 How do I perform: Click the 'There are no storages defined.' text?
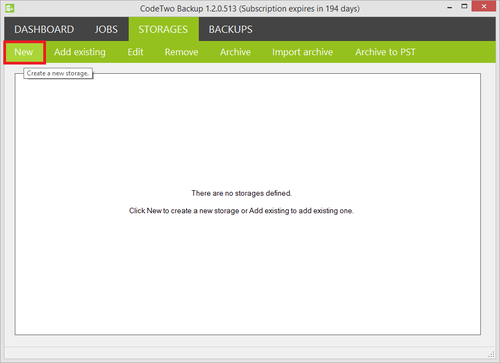click(x=242, y=193)
